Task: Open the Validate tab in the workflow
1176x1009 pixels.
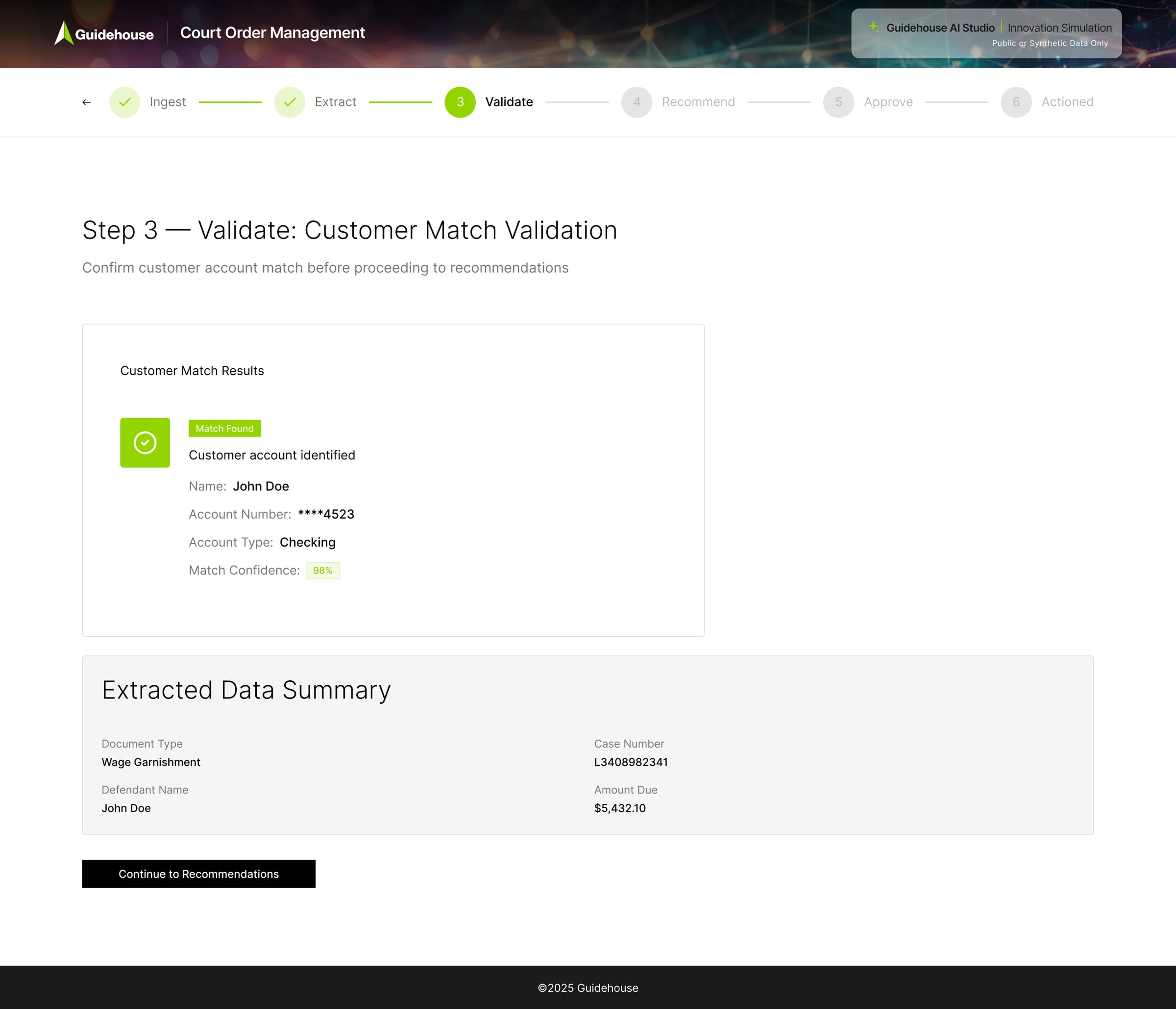Action: tap(509, 102)
